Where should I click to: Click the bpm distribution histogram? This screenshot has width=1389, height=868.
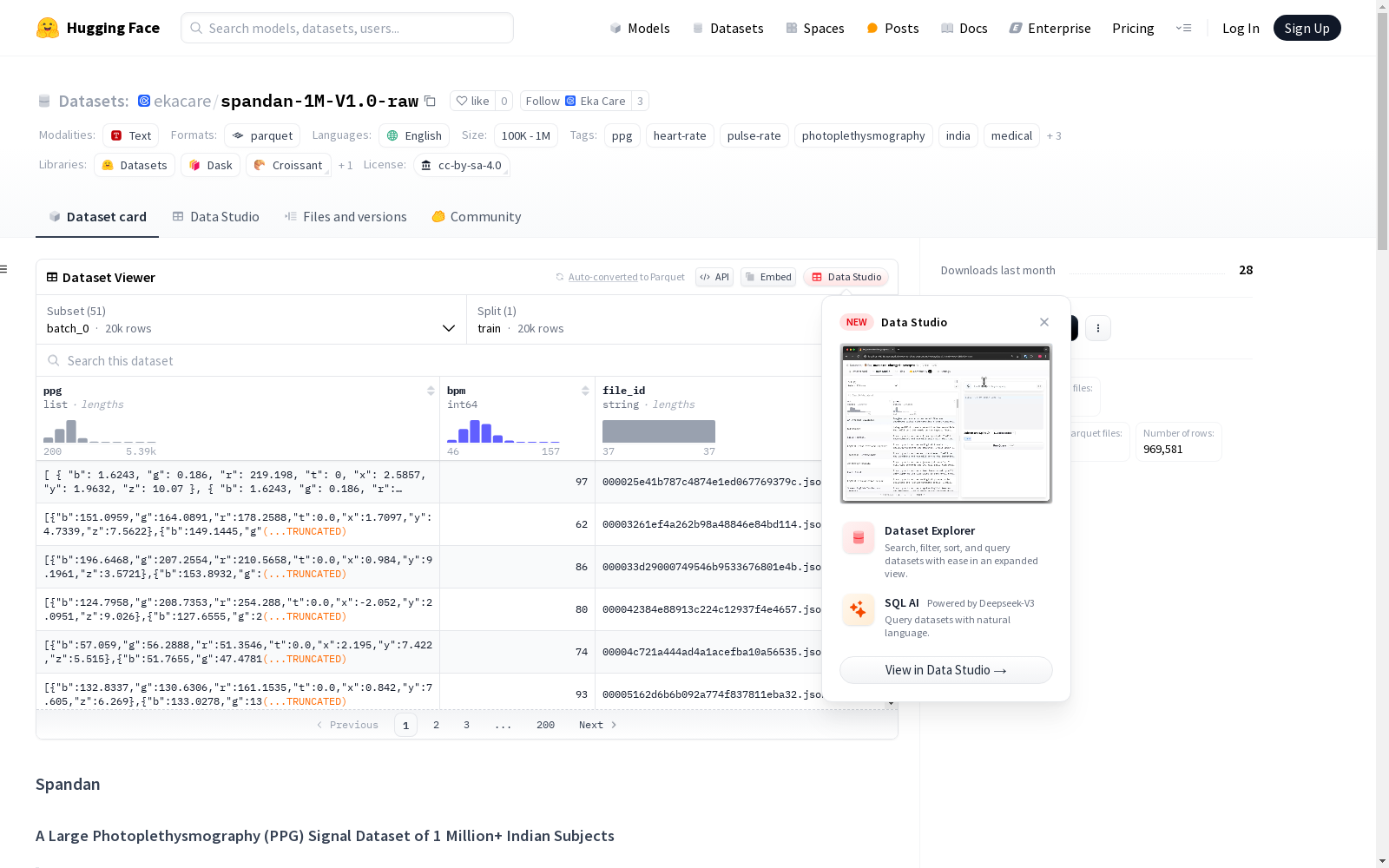coord(504,431)
